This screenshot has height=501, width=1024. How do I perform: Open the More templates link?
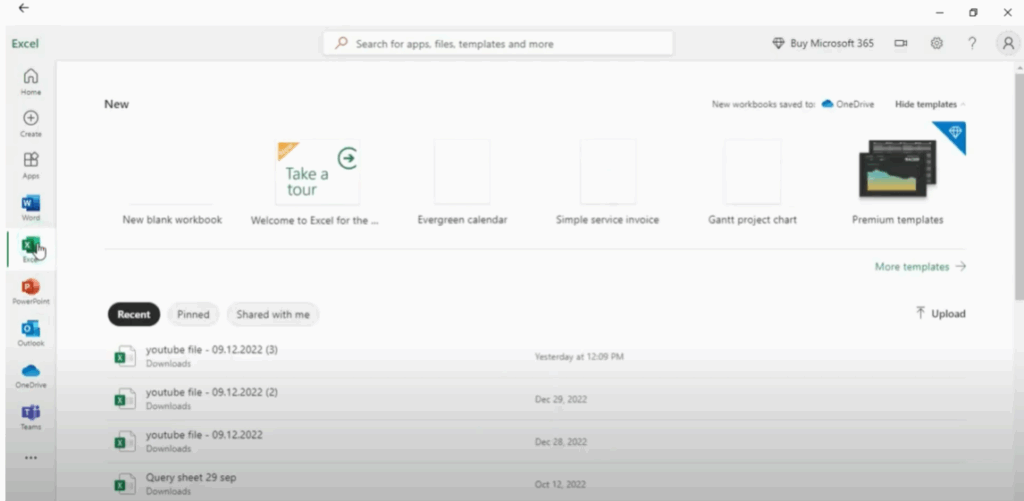coord(912,267)
